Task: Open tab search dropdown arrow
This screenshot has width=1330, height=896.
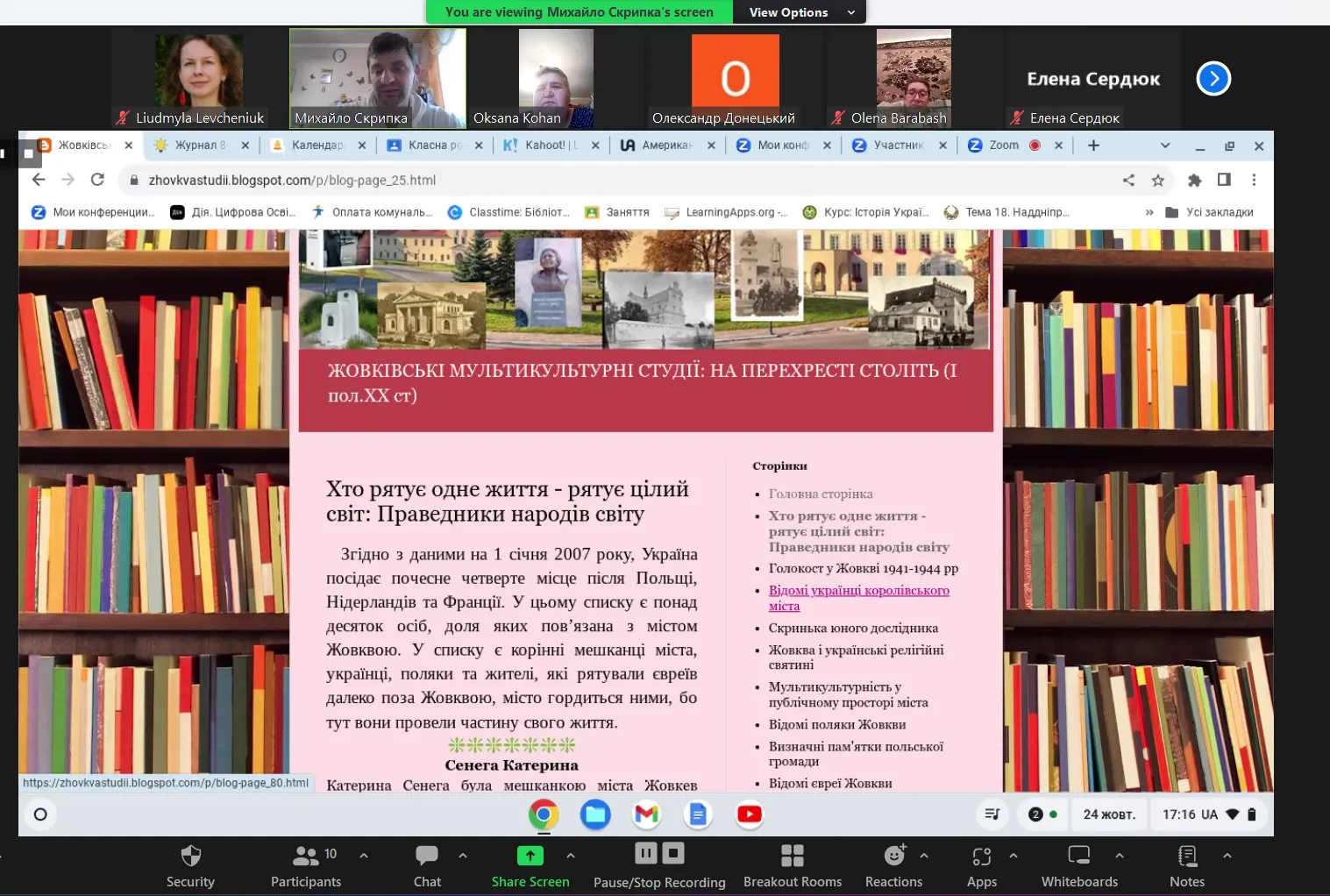Action: point(1165,146)
